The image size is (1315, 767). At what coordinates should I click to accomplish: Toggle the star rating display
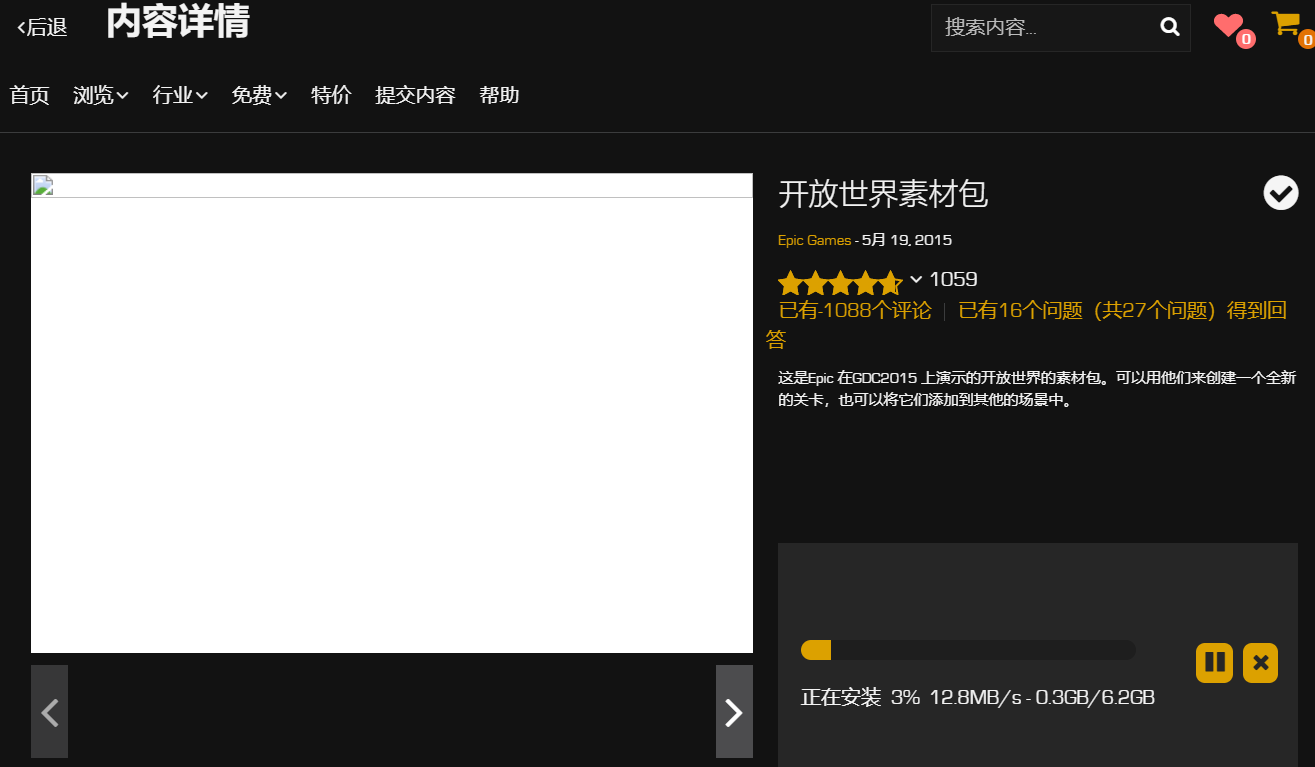click(842, 281)
